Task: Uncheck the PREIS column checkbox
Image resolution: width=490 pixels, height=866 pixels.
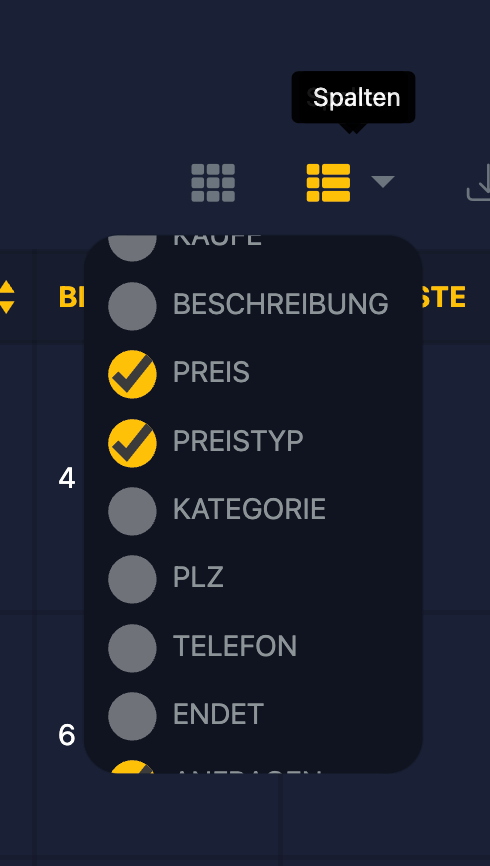Action: 132,374
